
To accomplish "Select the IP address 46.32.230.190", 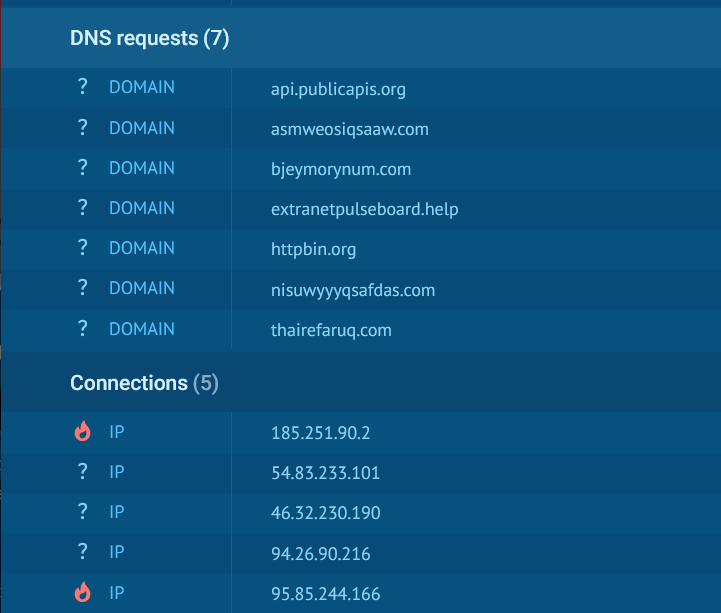I will coord(326,513).
